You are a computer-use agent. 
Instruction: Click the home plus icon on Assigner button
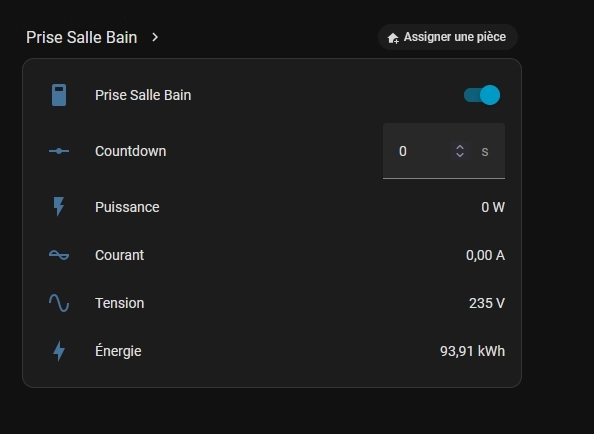393,37
